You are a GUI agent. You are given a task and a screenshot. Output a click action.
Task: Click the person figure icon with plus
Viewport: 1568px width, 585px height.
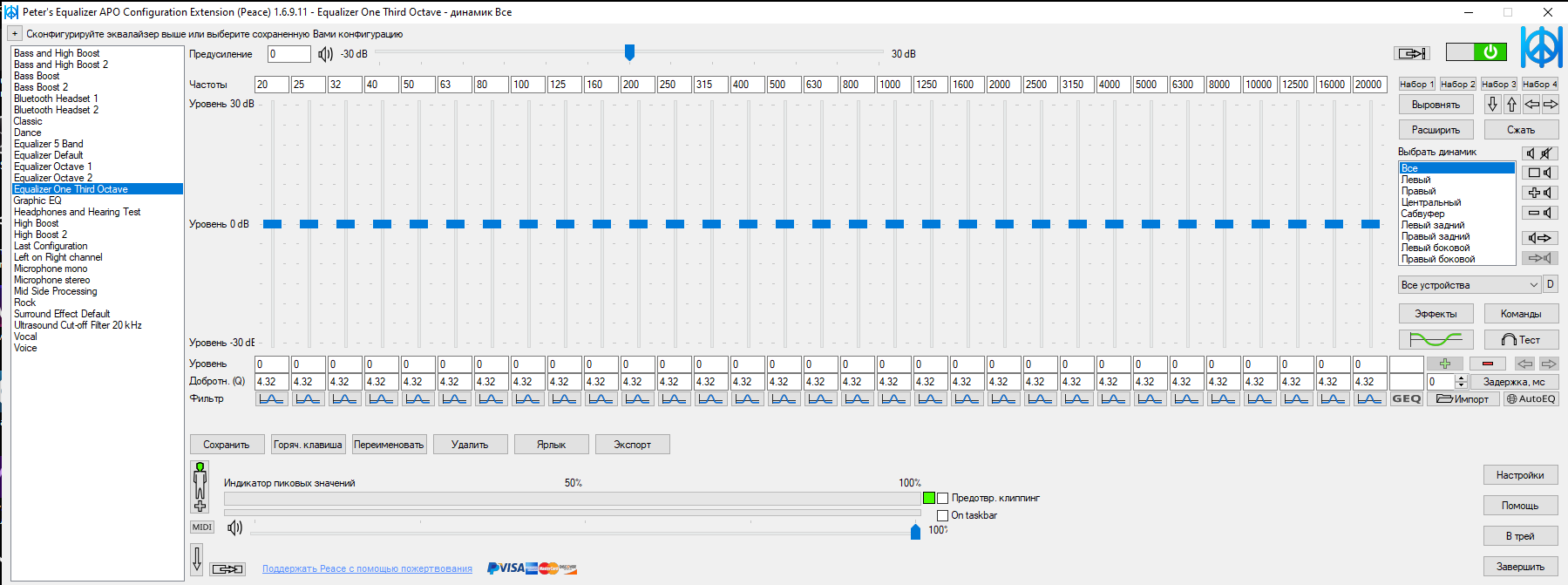tap(200, 487)
